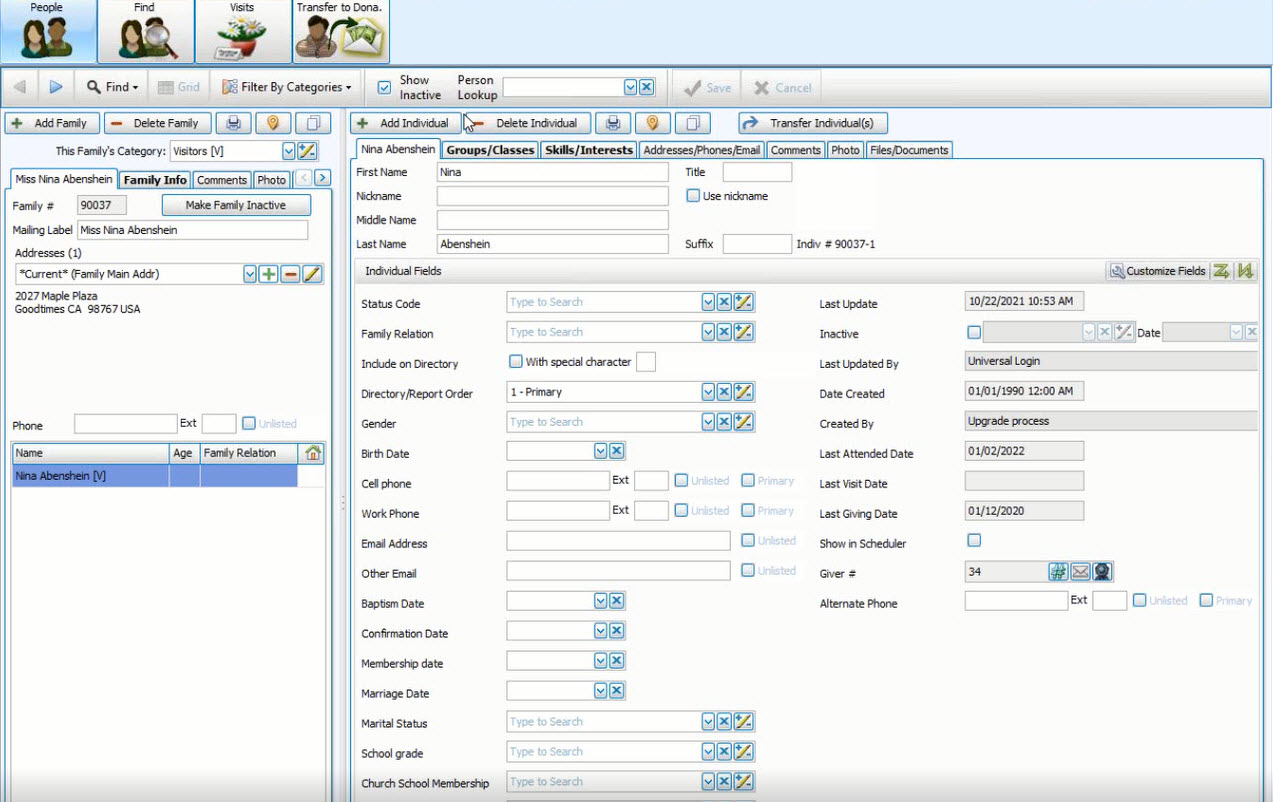The height and width of the screenshot is (802, 1273).
Task: Open the Birth Date picker dropdown
Action: pos(601,452)
